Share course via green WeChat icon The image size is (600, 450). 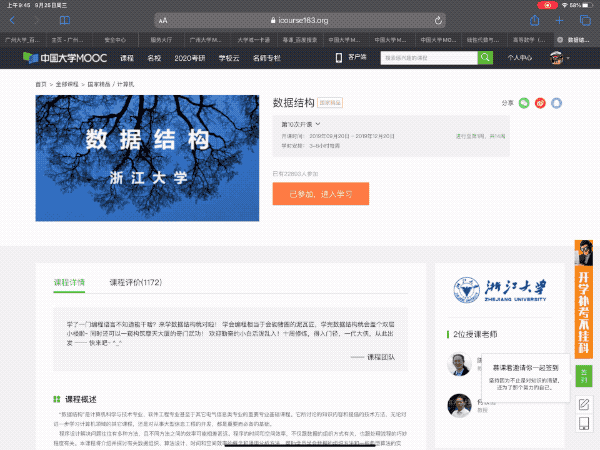point(524,103)
